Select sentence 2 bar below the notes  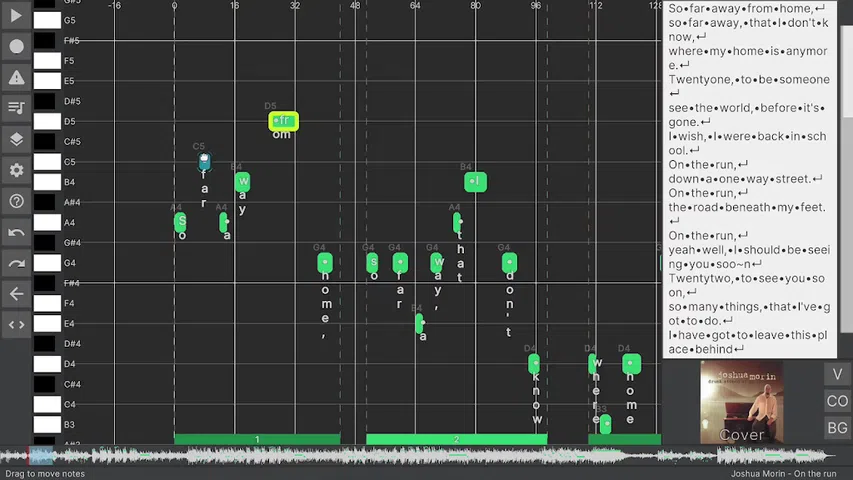coord(456,439)
